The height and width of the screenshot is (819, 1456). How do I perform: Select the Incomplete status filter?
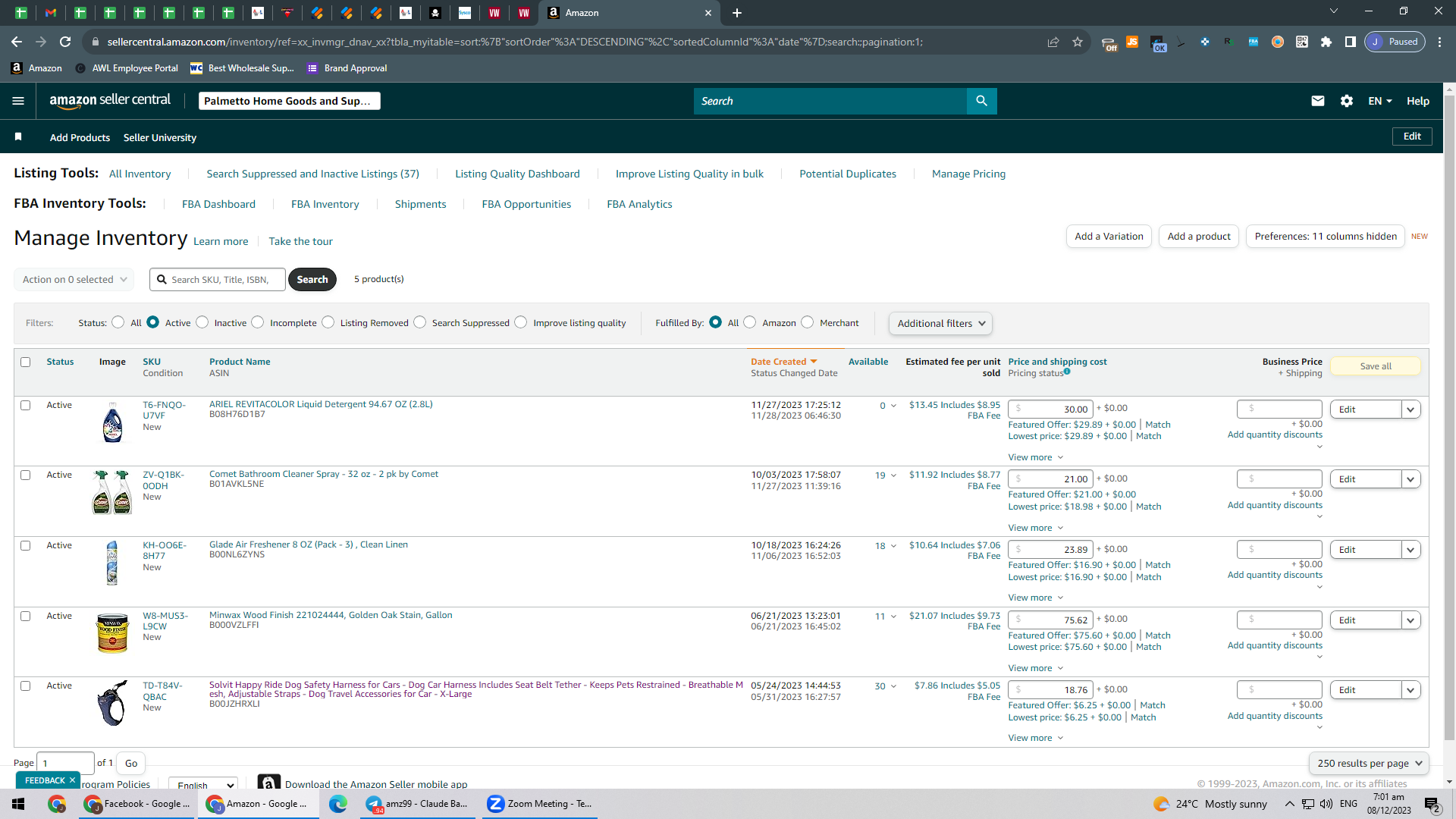pos(258,322)
